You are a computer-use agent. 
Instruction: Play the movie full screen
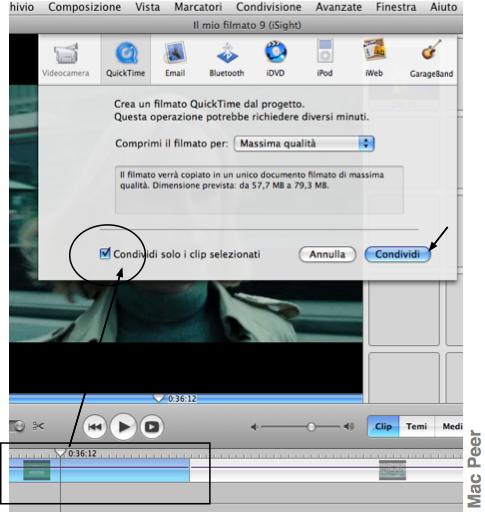(152, 426)
